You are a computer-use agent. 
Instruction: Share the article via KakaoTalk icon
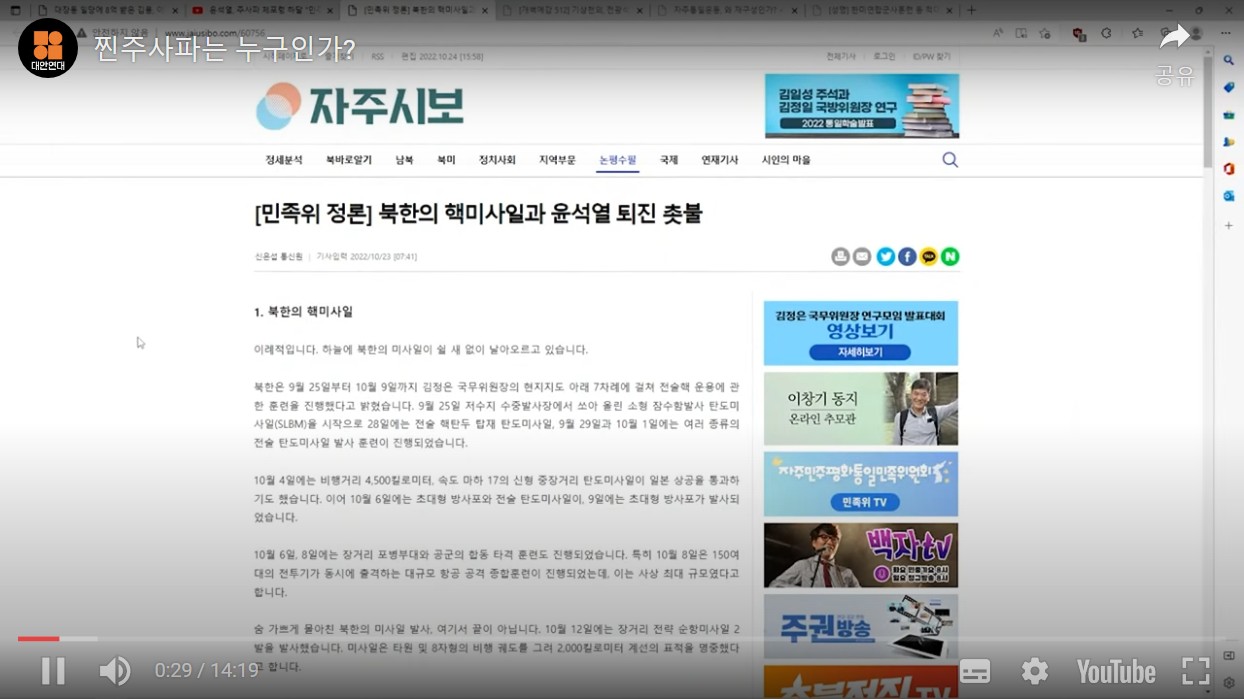pyautogui.click(x=928, y=257)
